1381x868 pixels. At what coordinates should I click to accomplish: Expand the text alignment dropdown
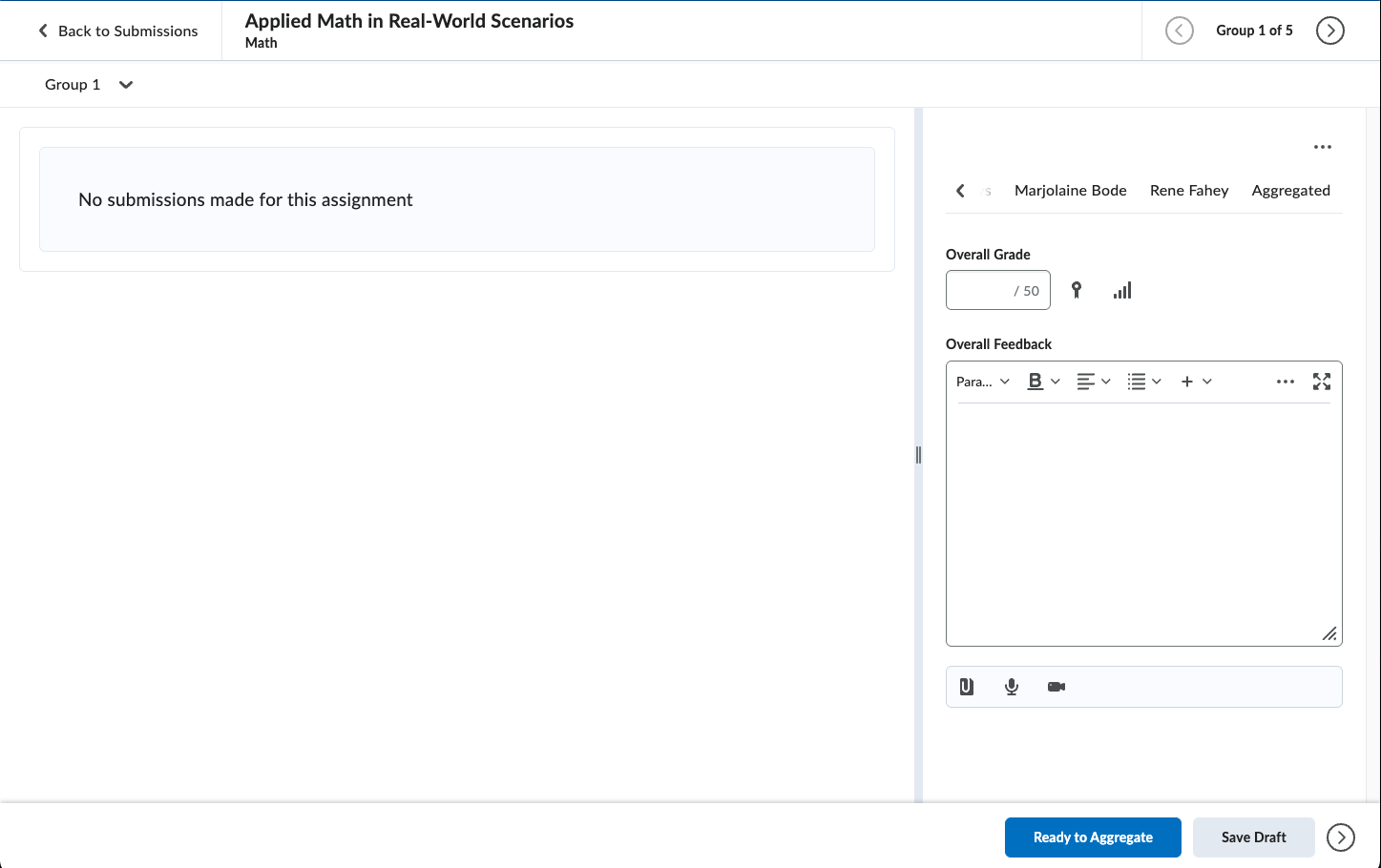(1094, 382)
